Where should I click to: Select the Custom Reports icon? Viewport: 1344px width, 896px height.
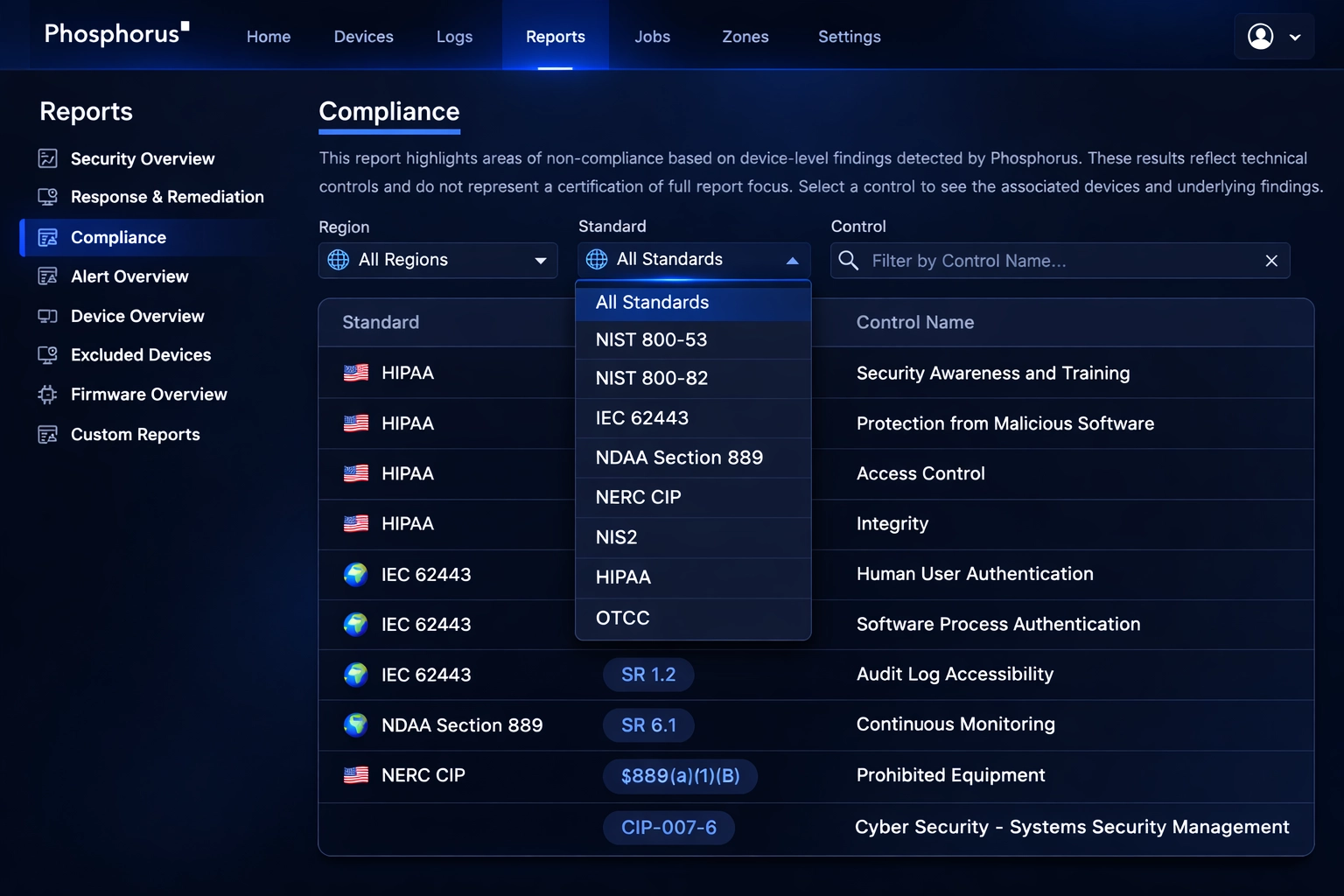(x=48, y=434)
